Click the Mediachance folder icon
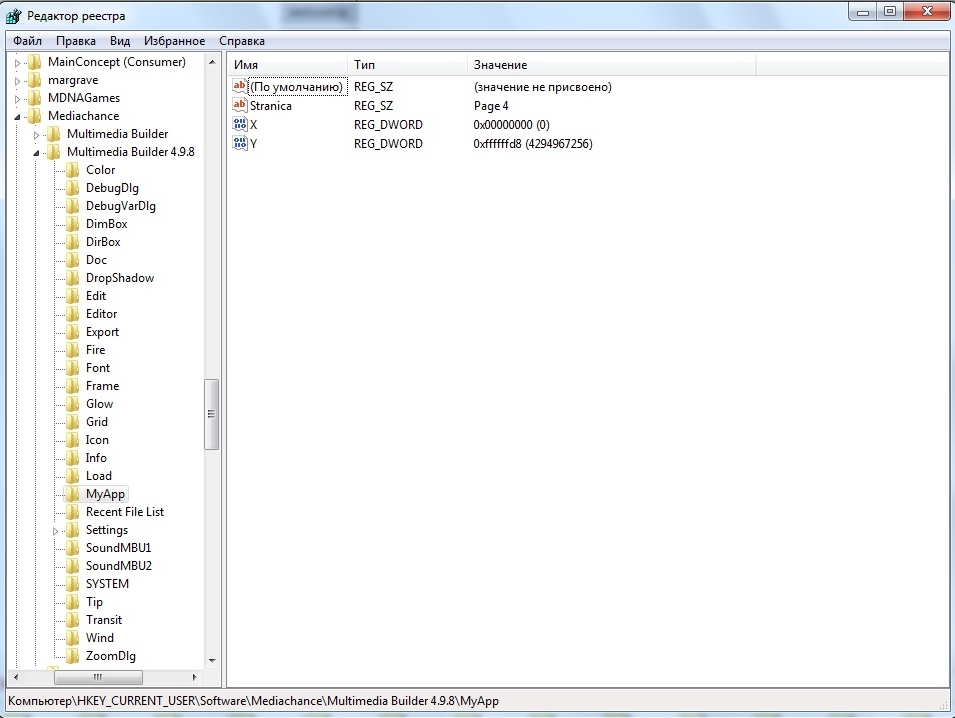This screenshot has height=718, width=955. coord(35,116)
